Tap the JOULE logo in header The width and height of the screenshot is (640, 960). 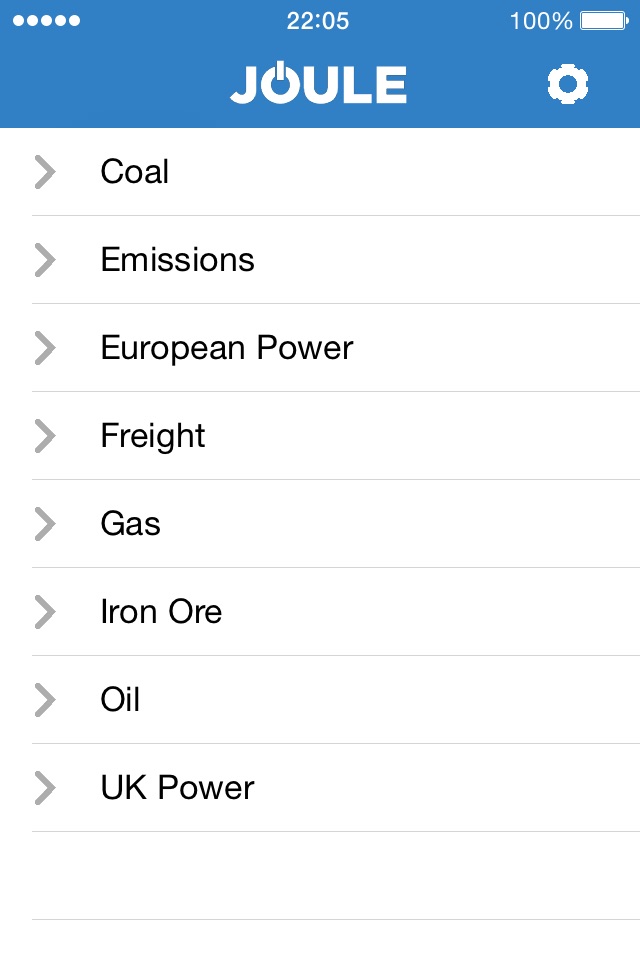pyautogui.click(x=318, y=84)
